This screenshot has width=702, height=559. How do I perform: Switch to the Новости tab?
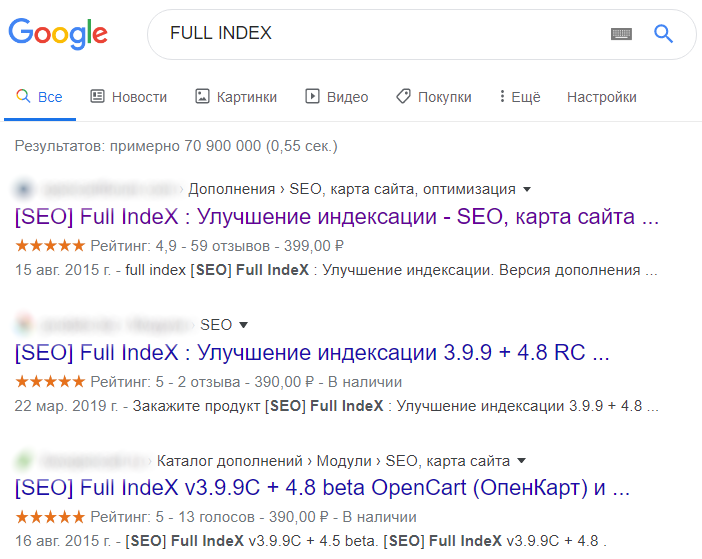128,97
